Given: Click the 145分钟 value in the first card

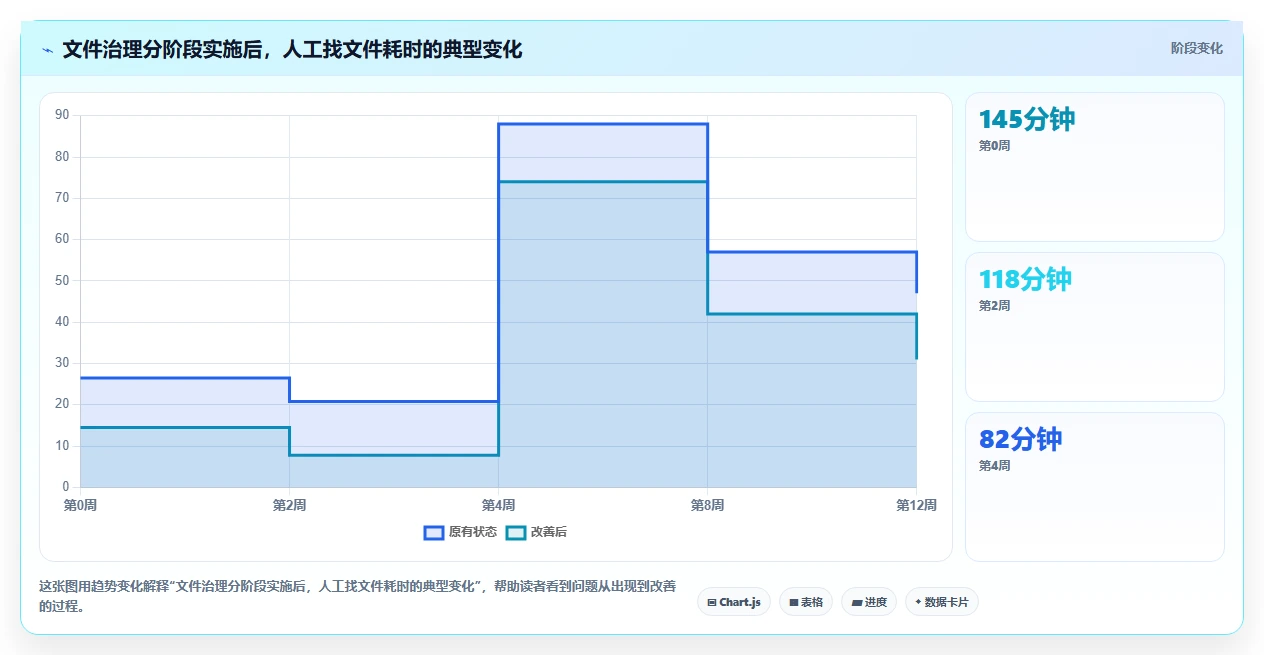Looking at the screenshot, I should click(x=1027, y=120).
